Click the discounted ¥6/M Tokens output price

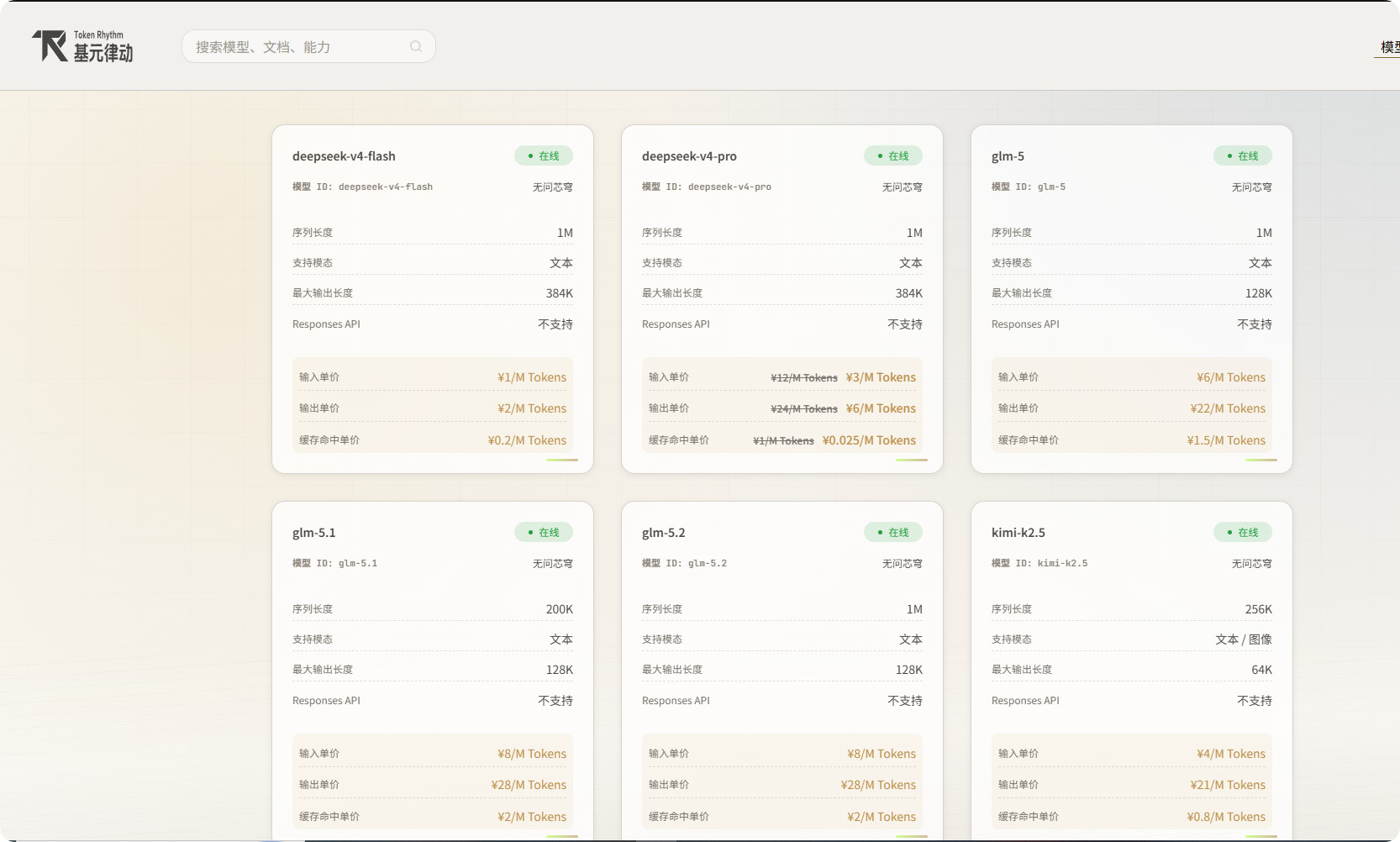[x=881, y=408]
